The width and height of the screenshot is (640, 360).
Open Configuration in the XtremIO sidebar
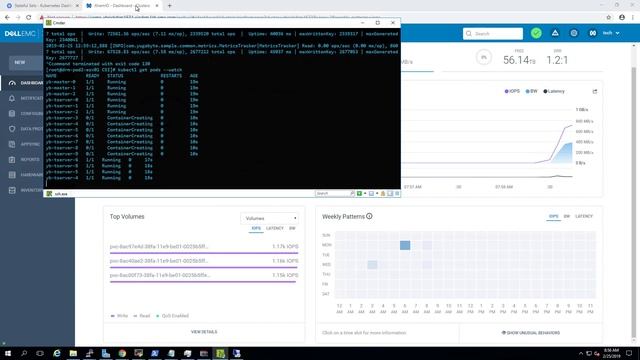pos(26,113)
